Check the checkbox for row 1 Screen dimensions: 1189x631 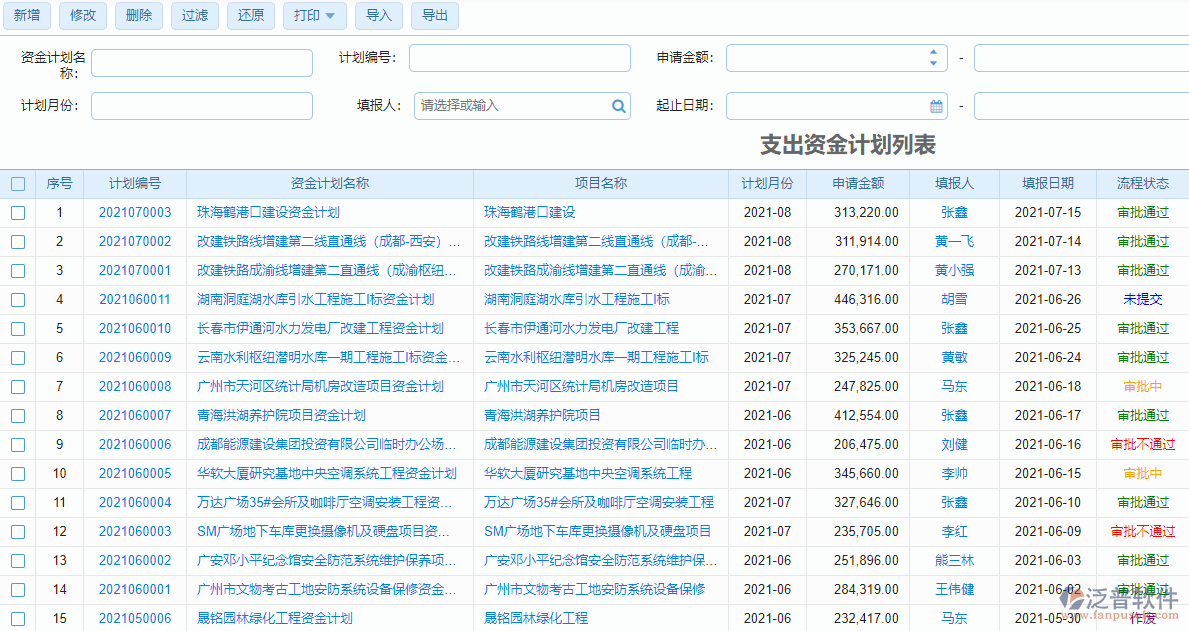pyautogui.click(x=18, y=213)
